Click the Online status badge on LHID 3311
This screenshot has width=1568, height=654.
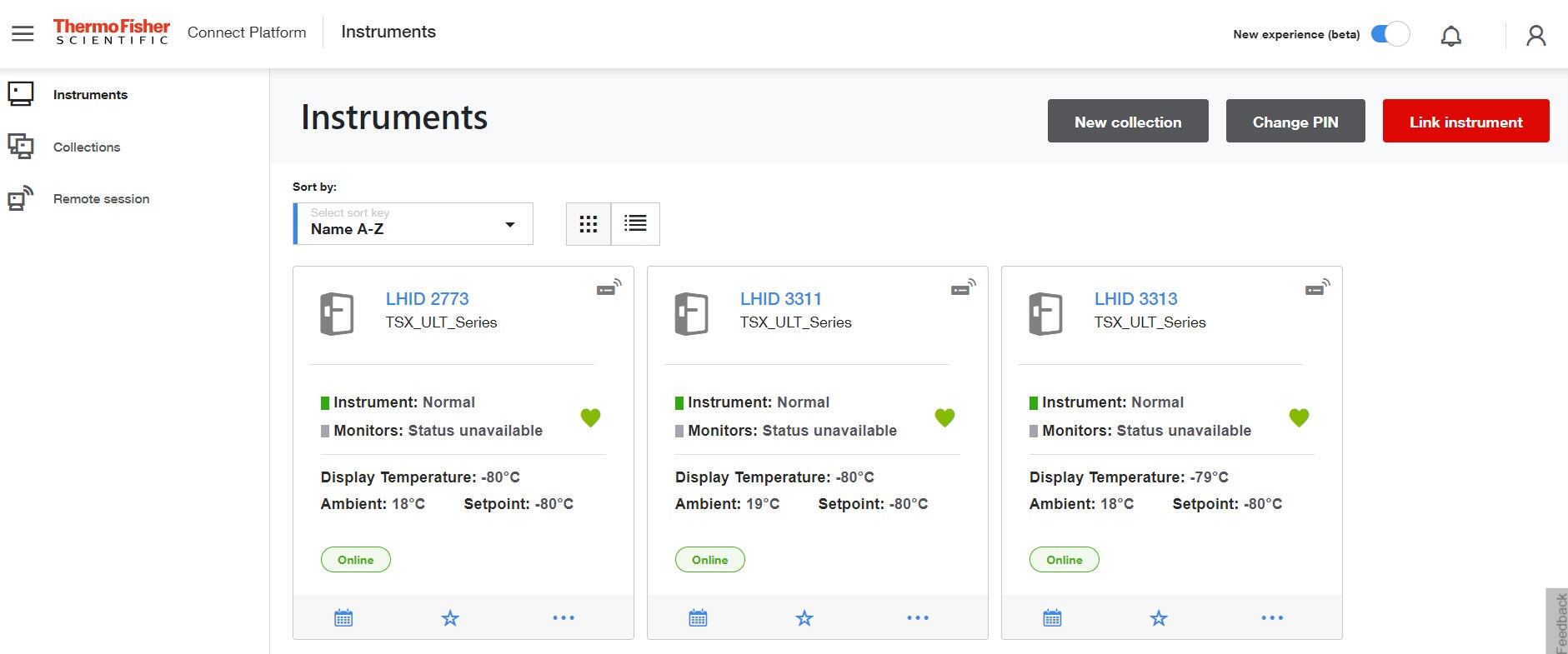pyautogui.click(x=710, y=560)
